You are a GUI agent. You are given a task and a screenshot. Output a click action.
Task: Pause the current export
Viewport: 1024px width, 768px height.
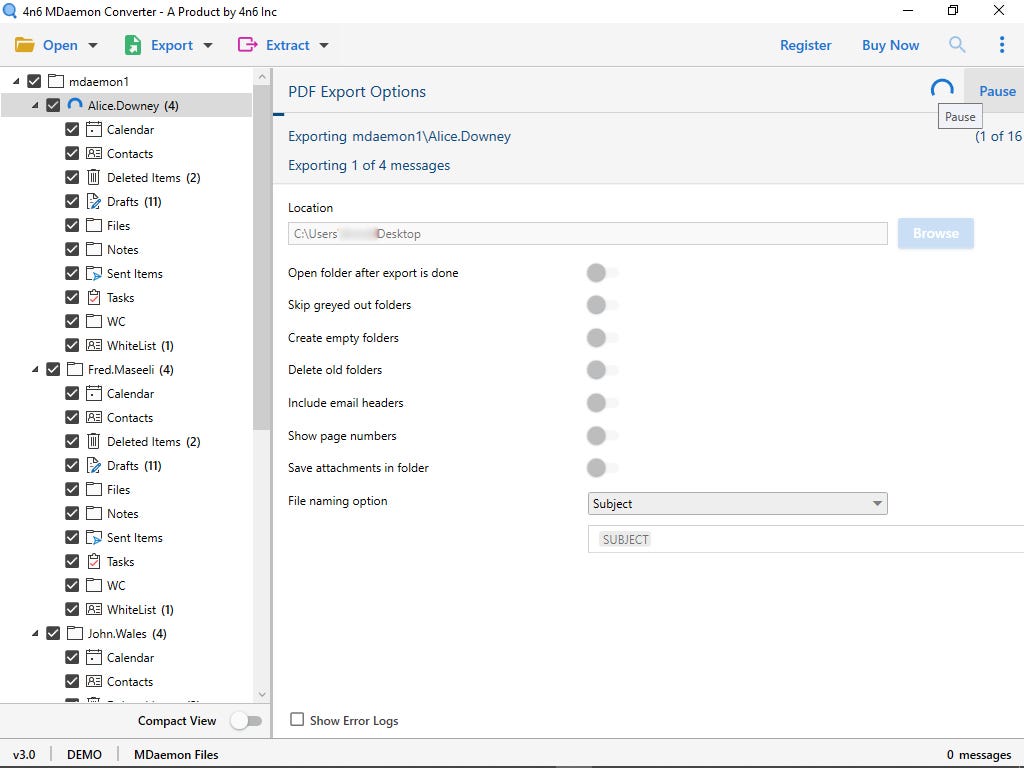995,90
